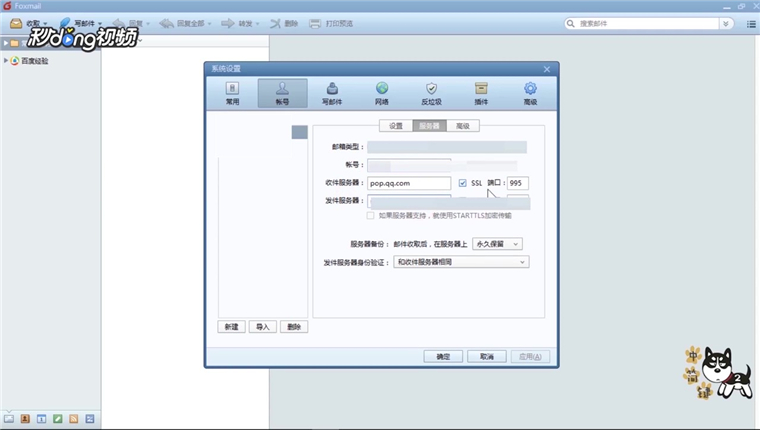760x430 pixels.
Task: Open the 反垃圾 settings category
Action: (x=431, y=94)
